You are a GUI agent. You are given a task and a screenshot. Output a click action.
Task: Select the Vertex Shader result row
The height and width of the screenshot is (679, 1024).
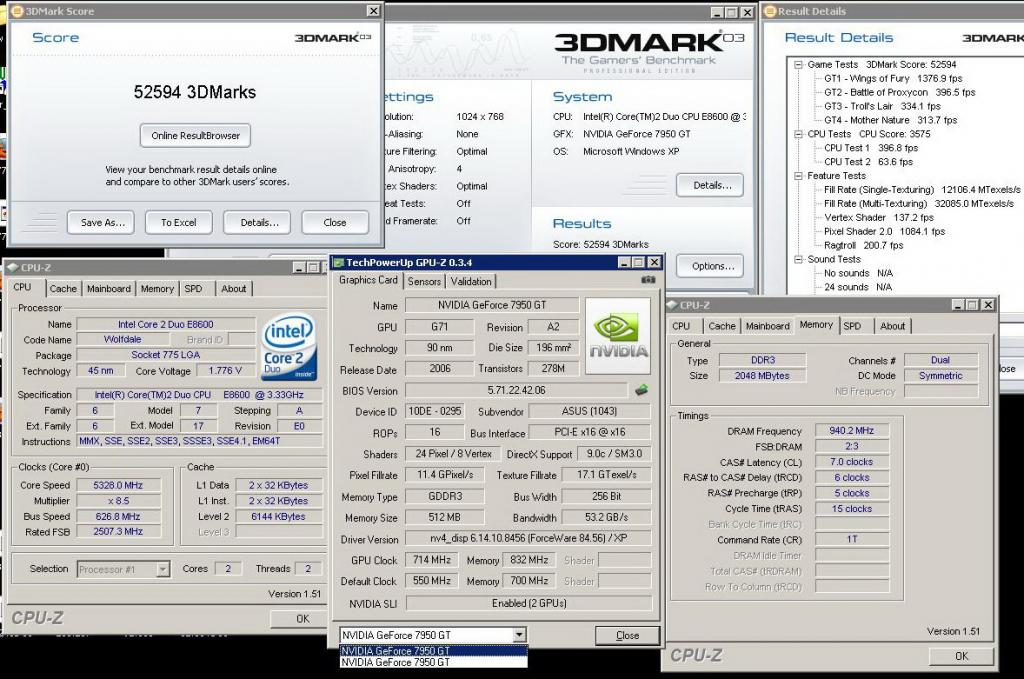[878, 217]
